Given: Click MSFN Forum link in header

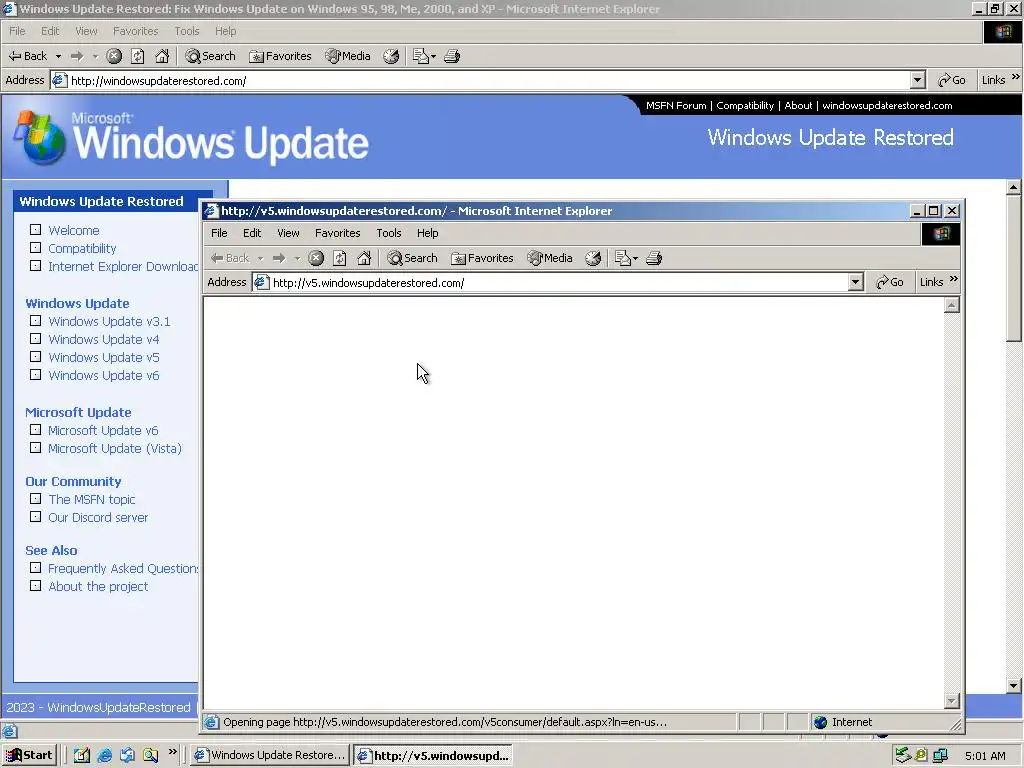Looking at the screenshot, I should [x=676, y=106].
